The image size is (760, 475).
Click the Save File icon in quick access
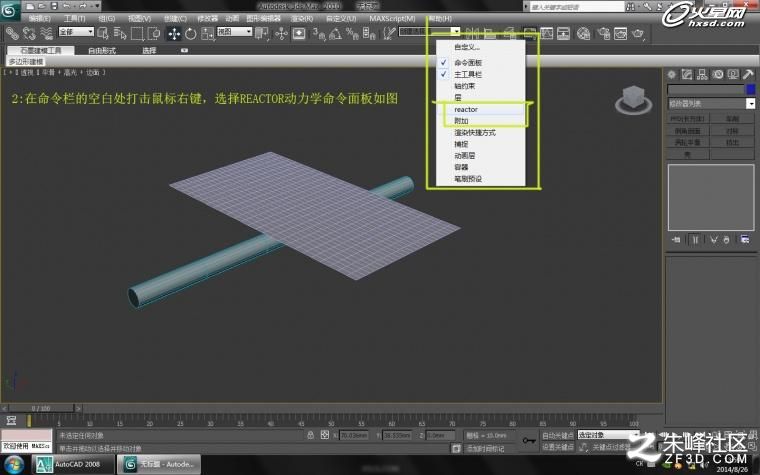pyautogui.click(x=54, y=6)
